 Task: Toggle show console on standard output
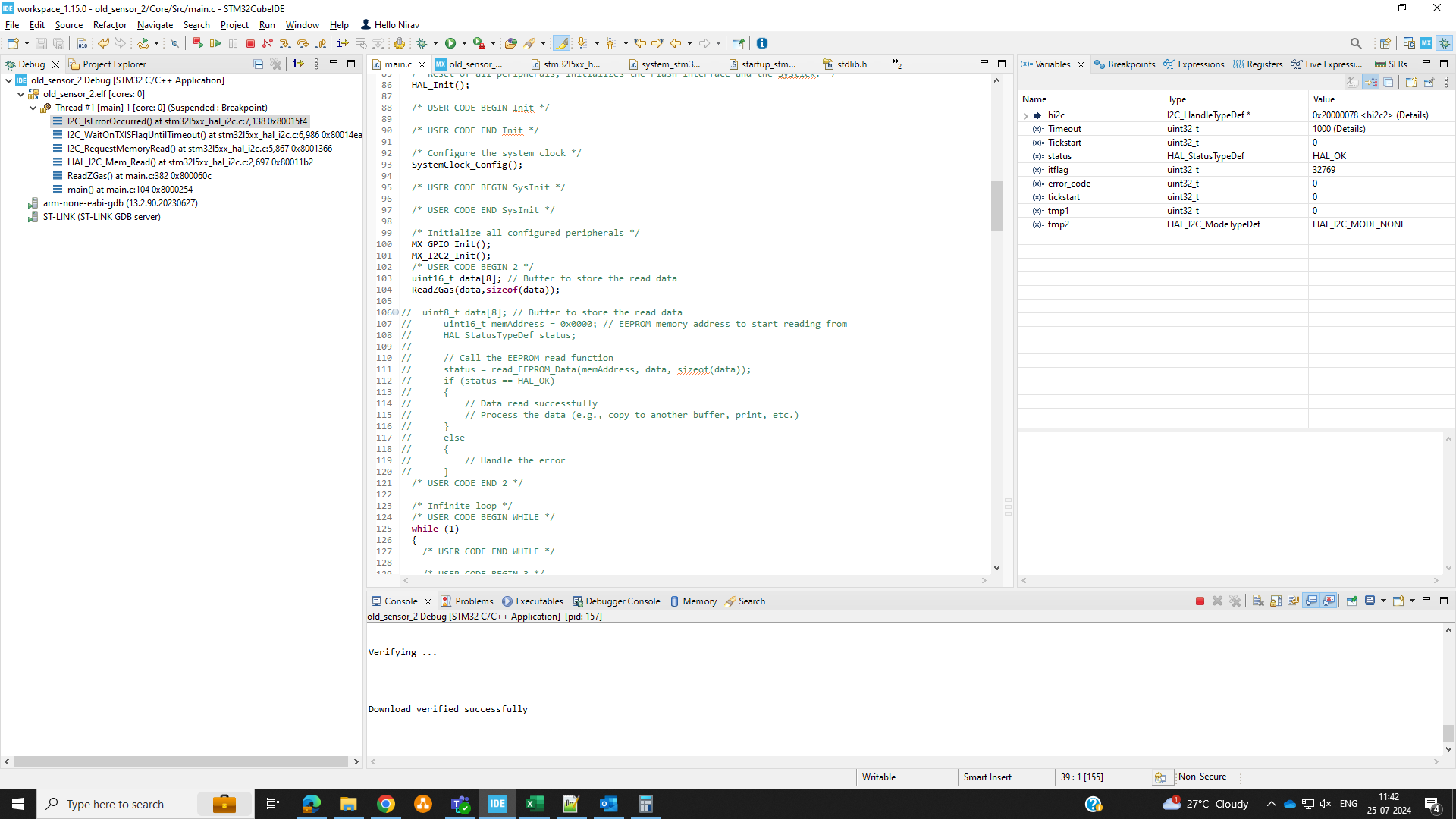tap(1311, 601)
